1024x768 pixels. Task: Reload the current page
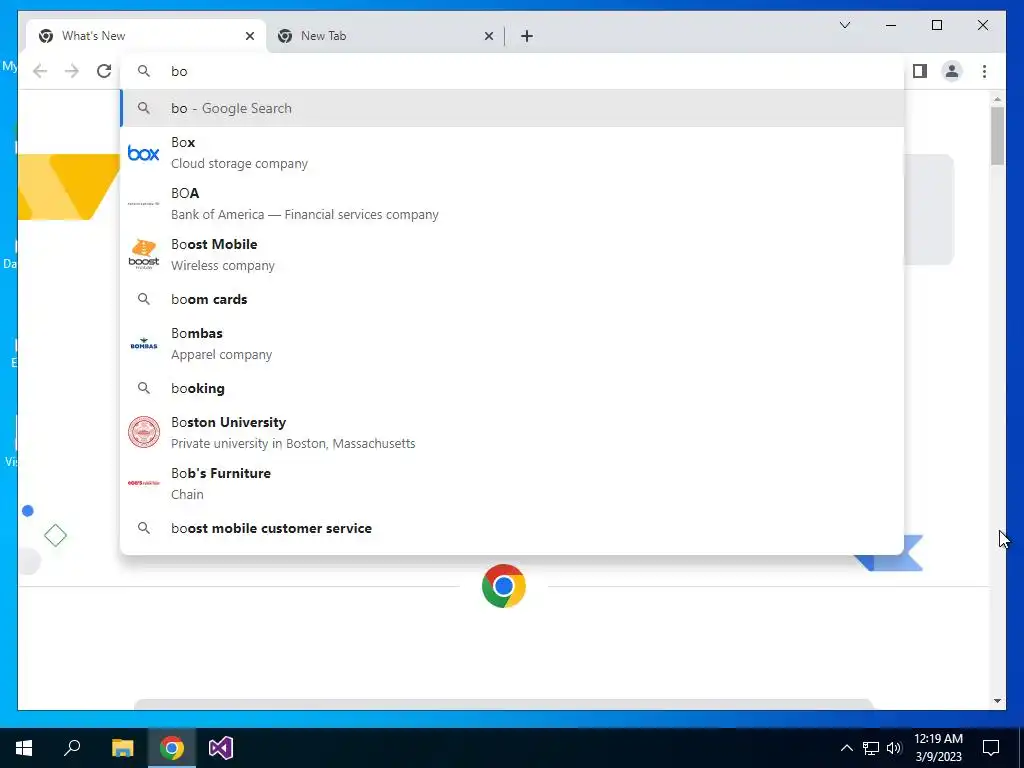(x=104, y=71)
